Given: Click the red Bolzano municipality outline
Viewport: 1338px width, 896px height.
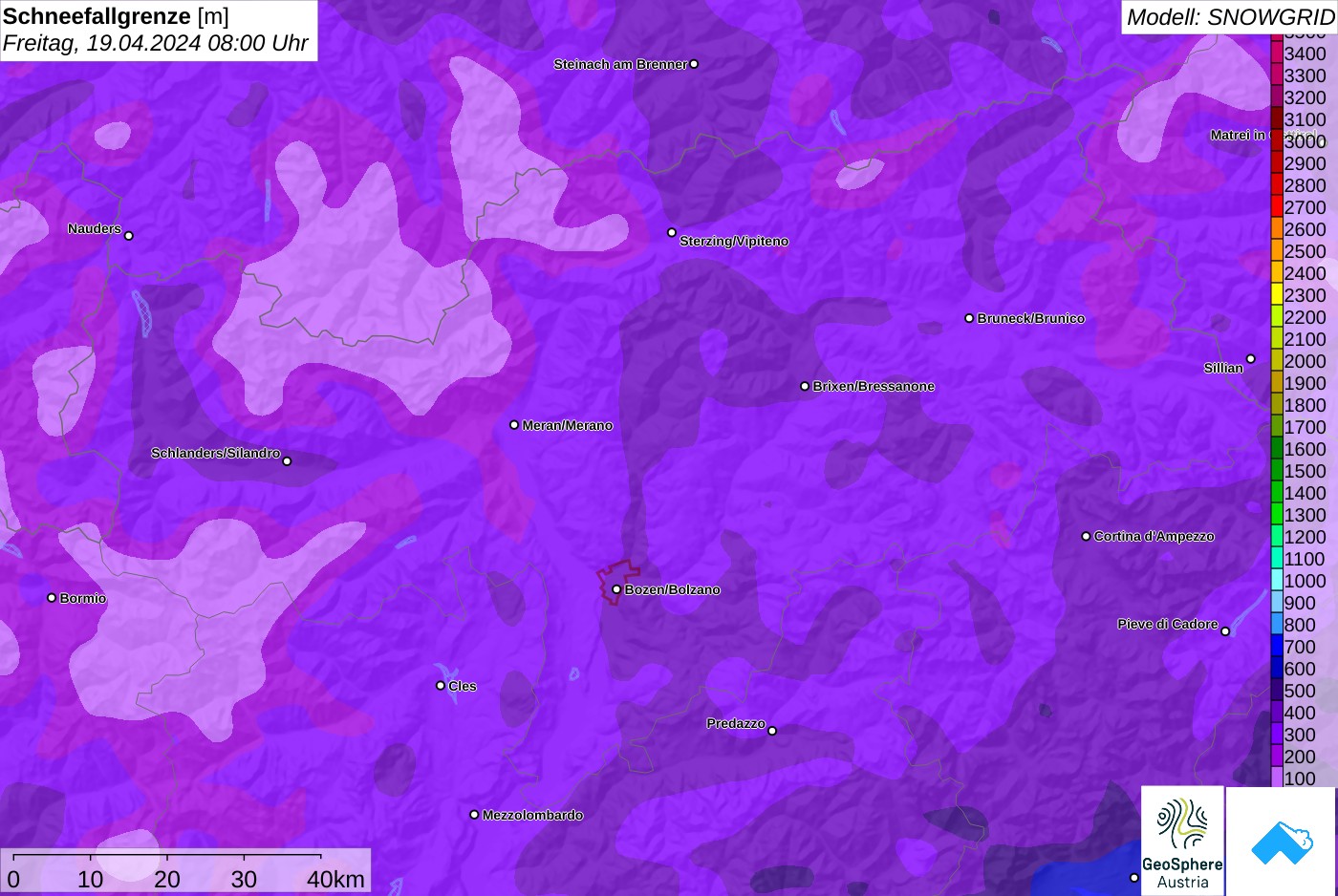Looking at the screenshot, I should tap(618, 581).
